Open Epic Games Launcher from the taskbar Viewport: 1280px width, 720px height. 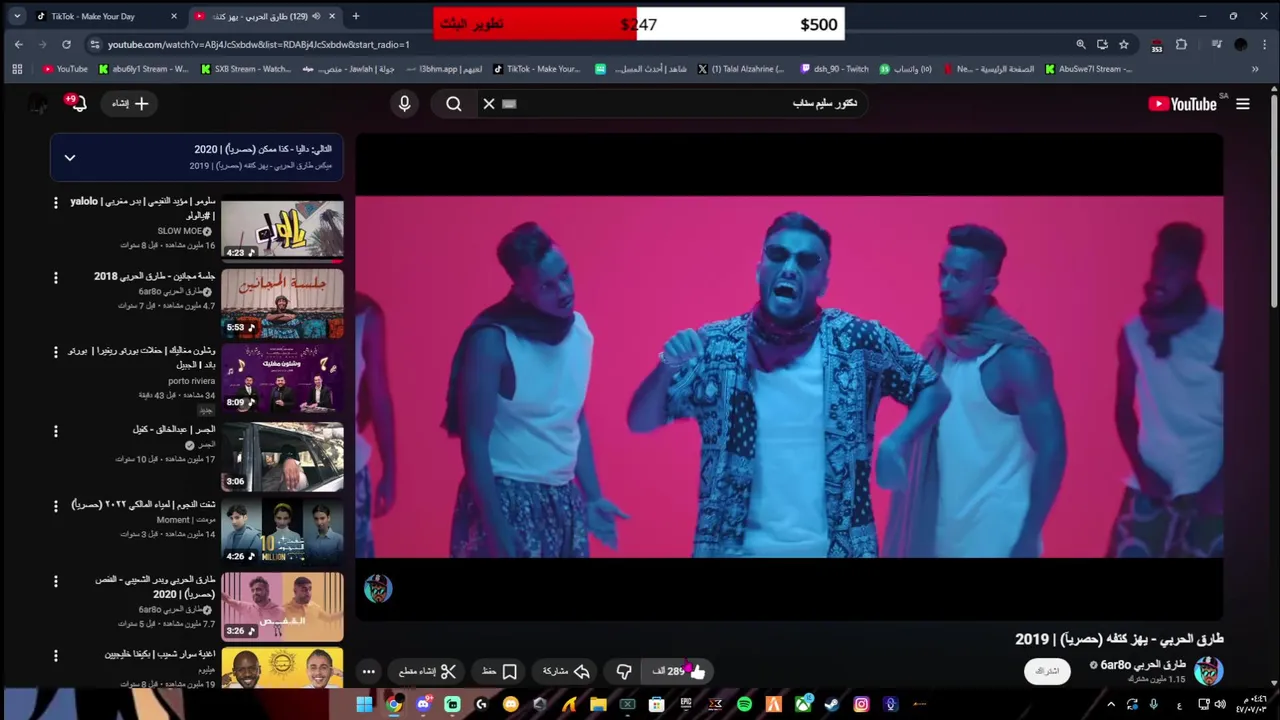pyautogui.click(x=686, y=704)
